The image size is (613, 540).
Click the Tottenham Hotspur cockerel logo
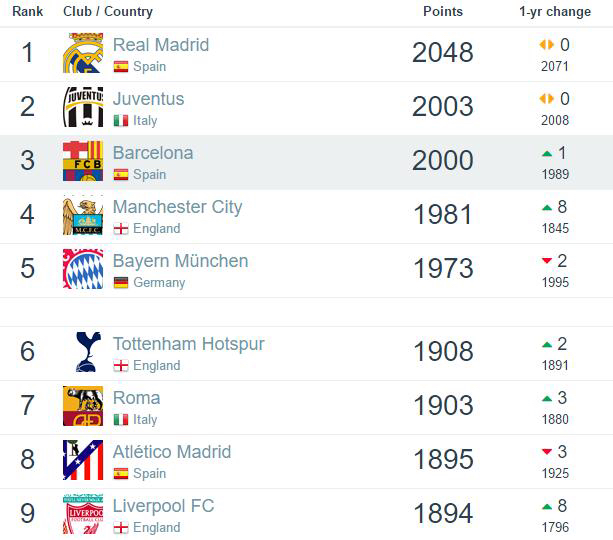click(x=83, y=352)
